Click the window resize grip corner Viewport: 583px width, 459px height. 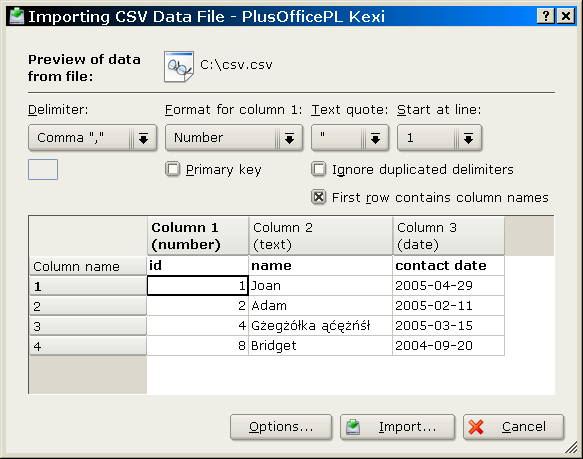pyautogui.click(x=571, y=447)
